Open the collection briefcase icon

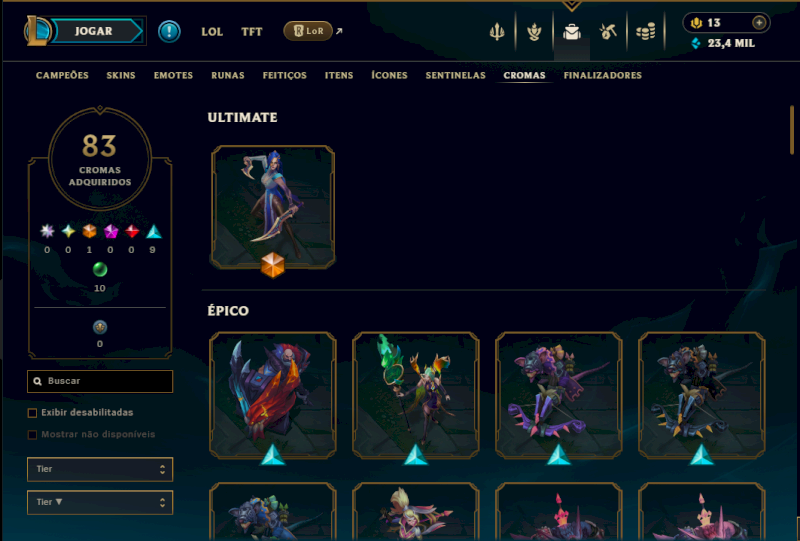pos(571,32)
